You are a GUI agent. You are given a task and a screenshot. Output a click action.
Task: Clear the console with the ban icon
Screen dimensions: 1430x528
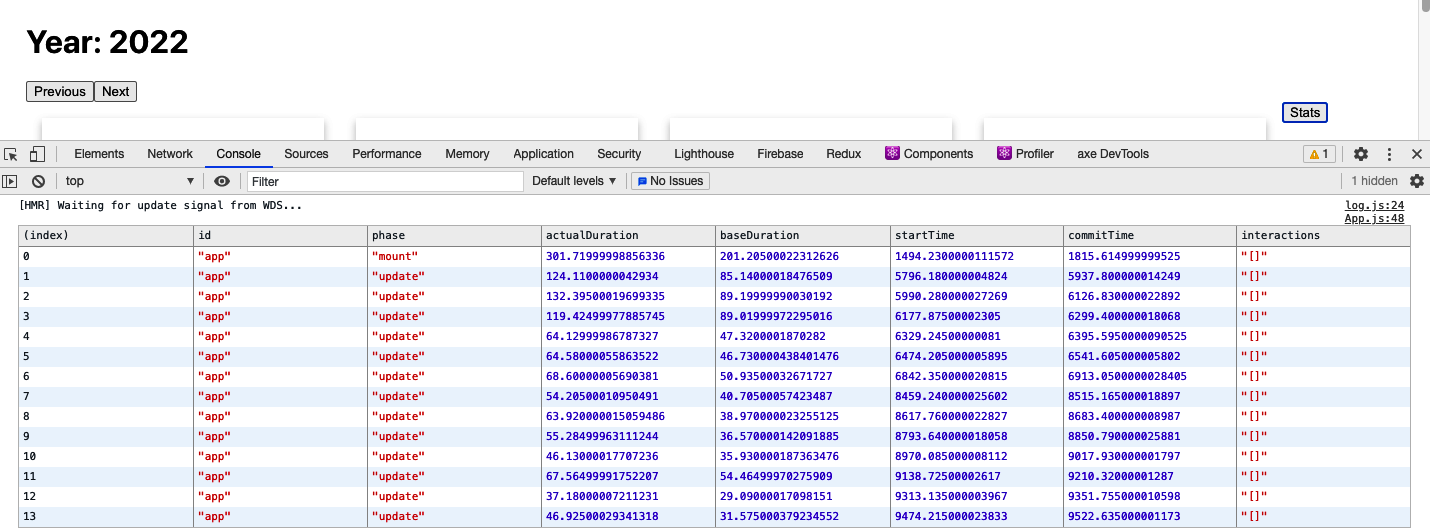38,181
